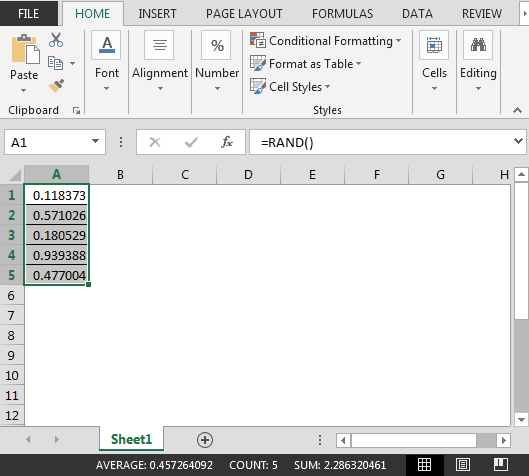Screen dimensions: 529x476
Task: Click previous sheet navigation arrow
Action: click(x=28, y=440)
